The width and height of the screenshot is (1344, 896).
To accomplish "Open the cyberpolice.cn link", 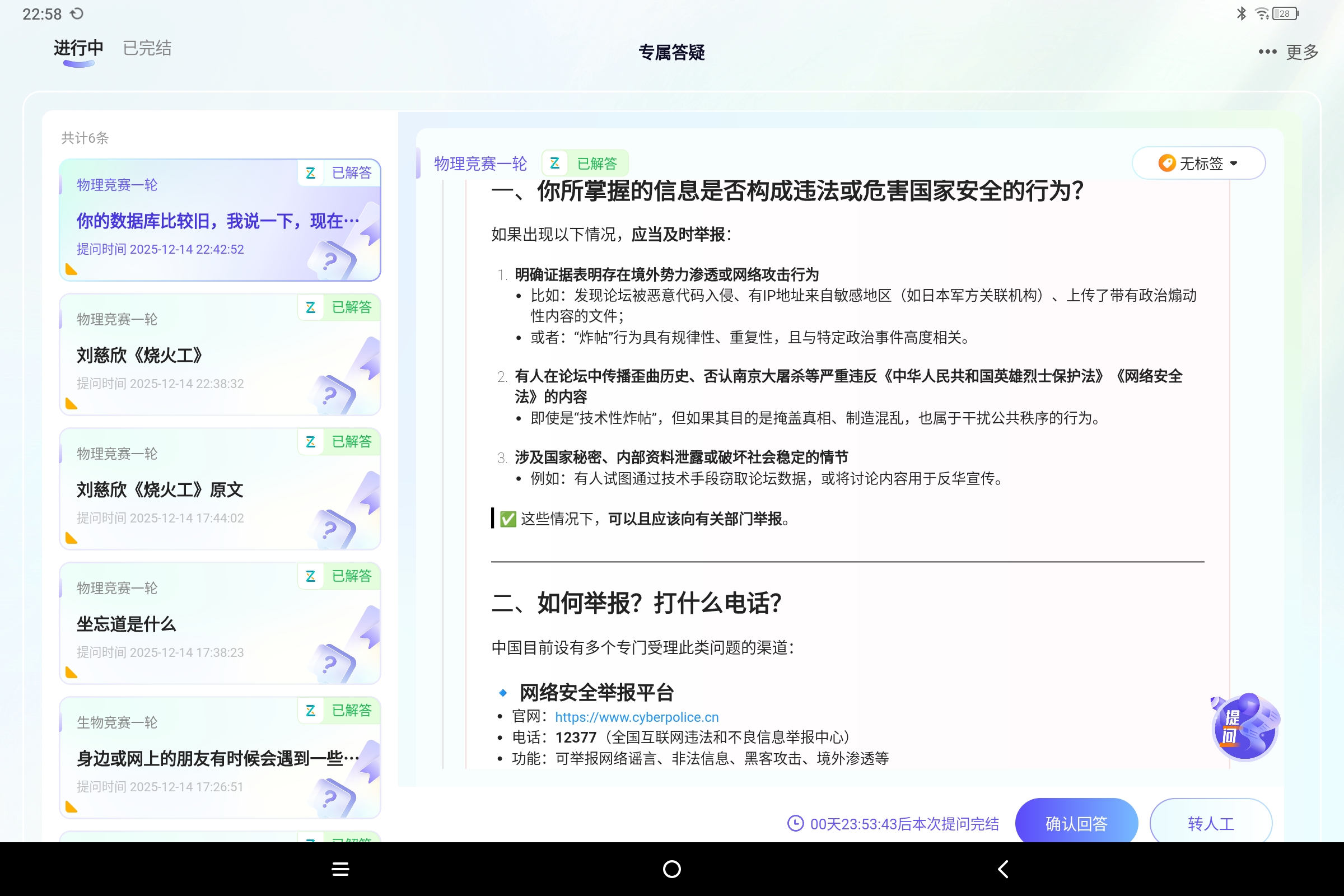I will tap(637, 717).
